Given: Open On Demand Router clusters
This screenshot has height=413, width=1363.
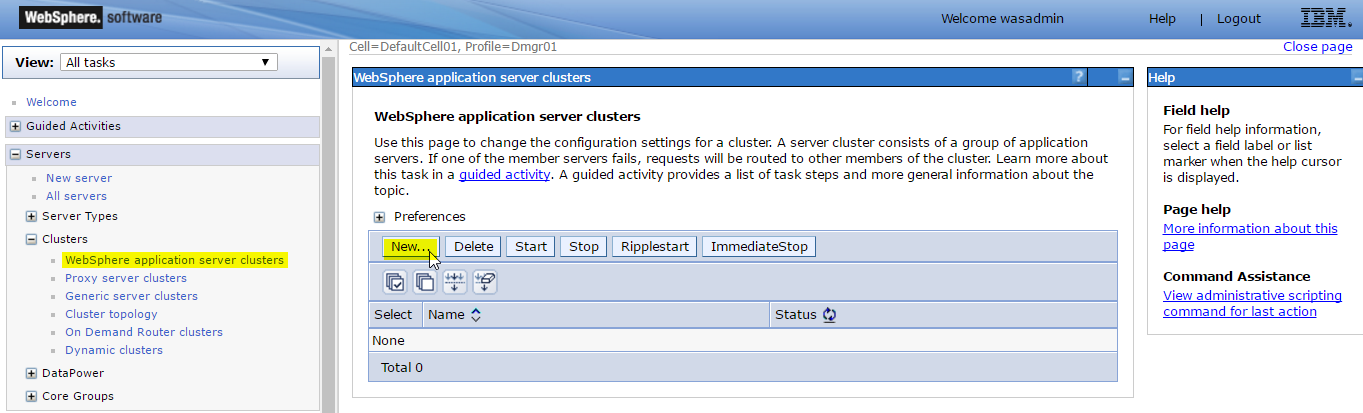Looking at the screenshot, I should 144,332.
